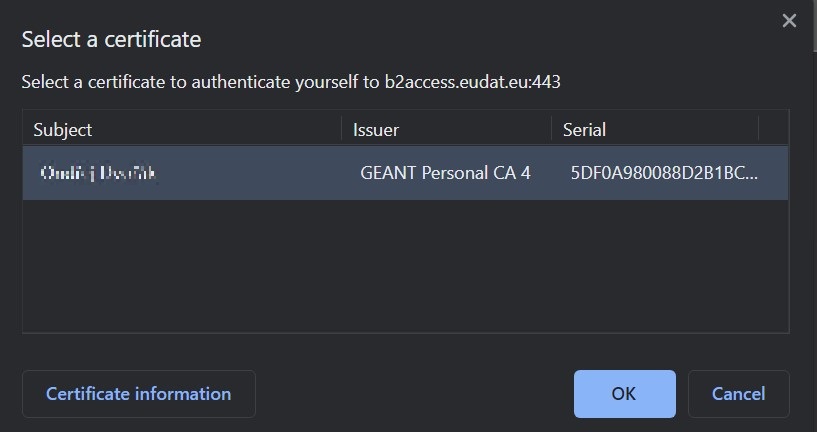Screen dimensions: 817x432
Task: Click the divider right of the Serial header
Action: [x=759, y=130]
